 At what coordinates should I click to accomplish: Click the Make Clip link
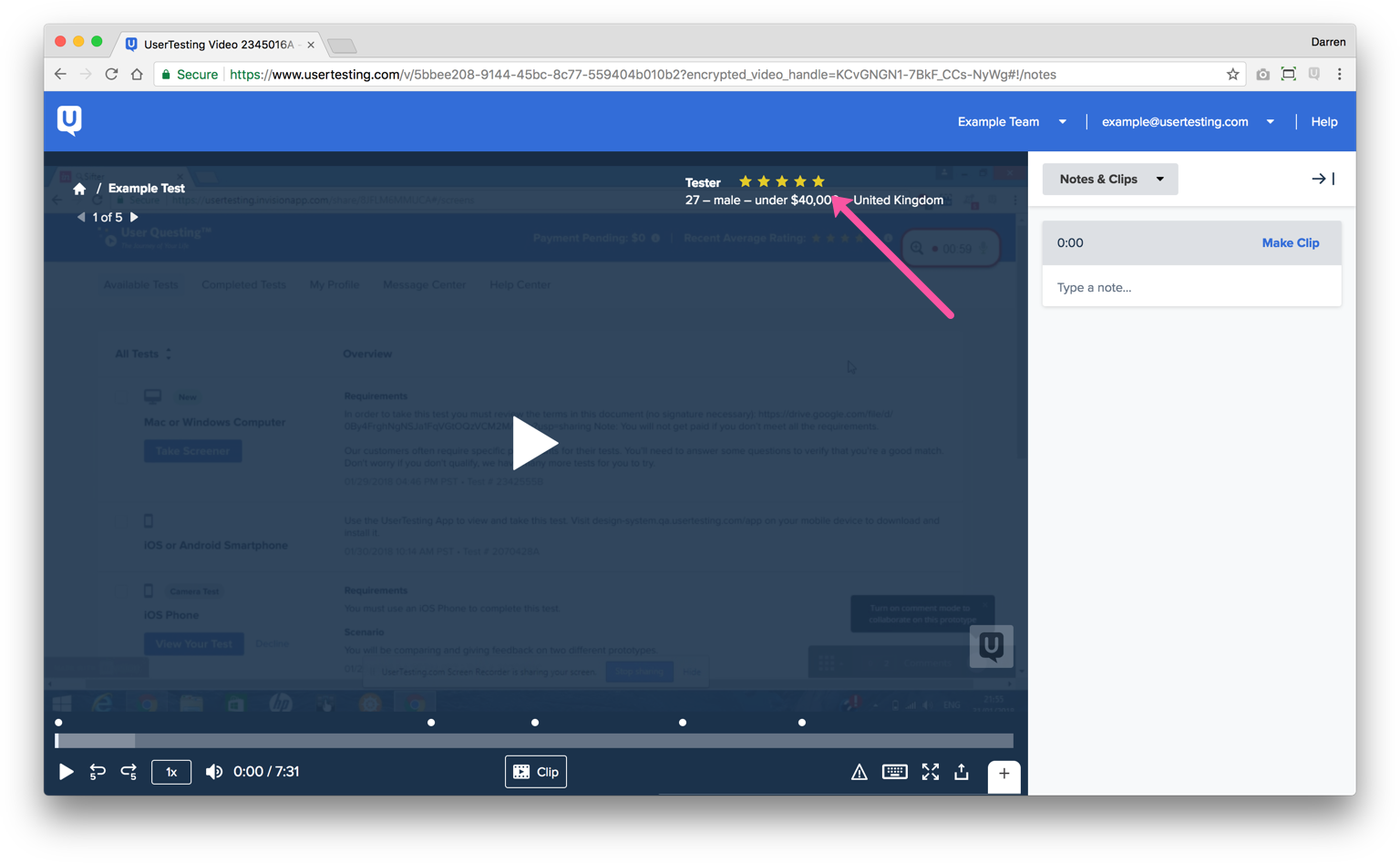point(1290,242)
